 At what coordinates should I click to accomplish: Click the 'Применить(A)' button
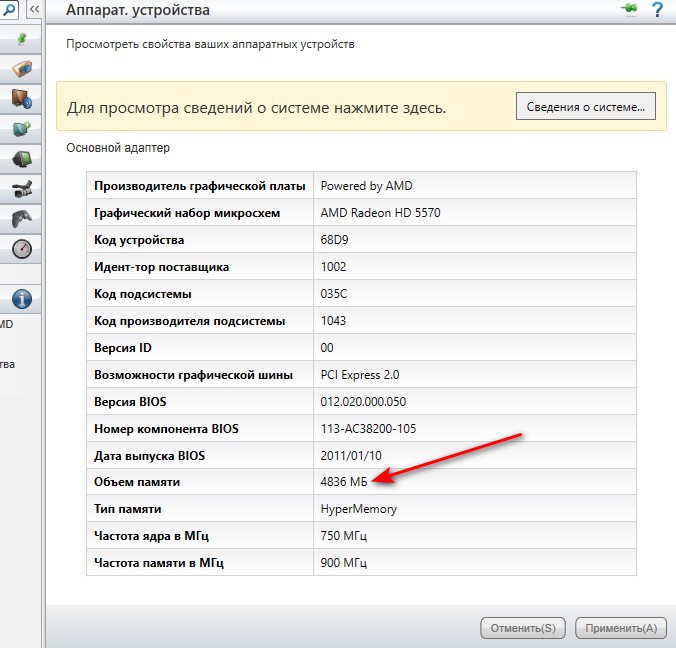pyautogui.click(x=621, y=628)
